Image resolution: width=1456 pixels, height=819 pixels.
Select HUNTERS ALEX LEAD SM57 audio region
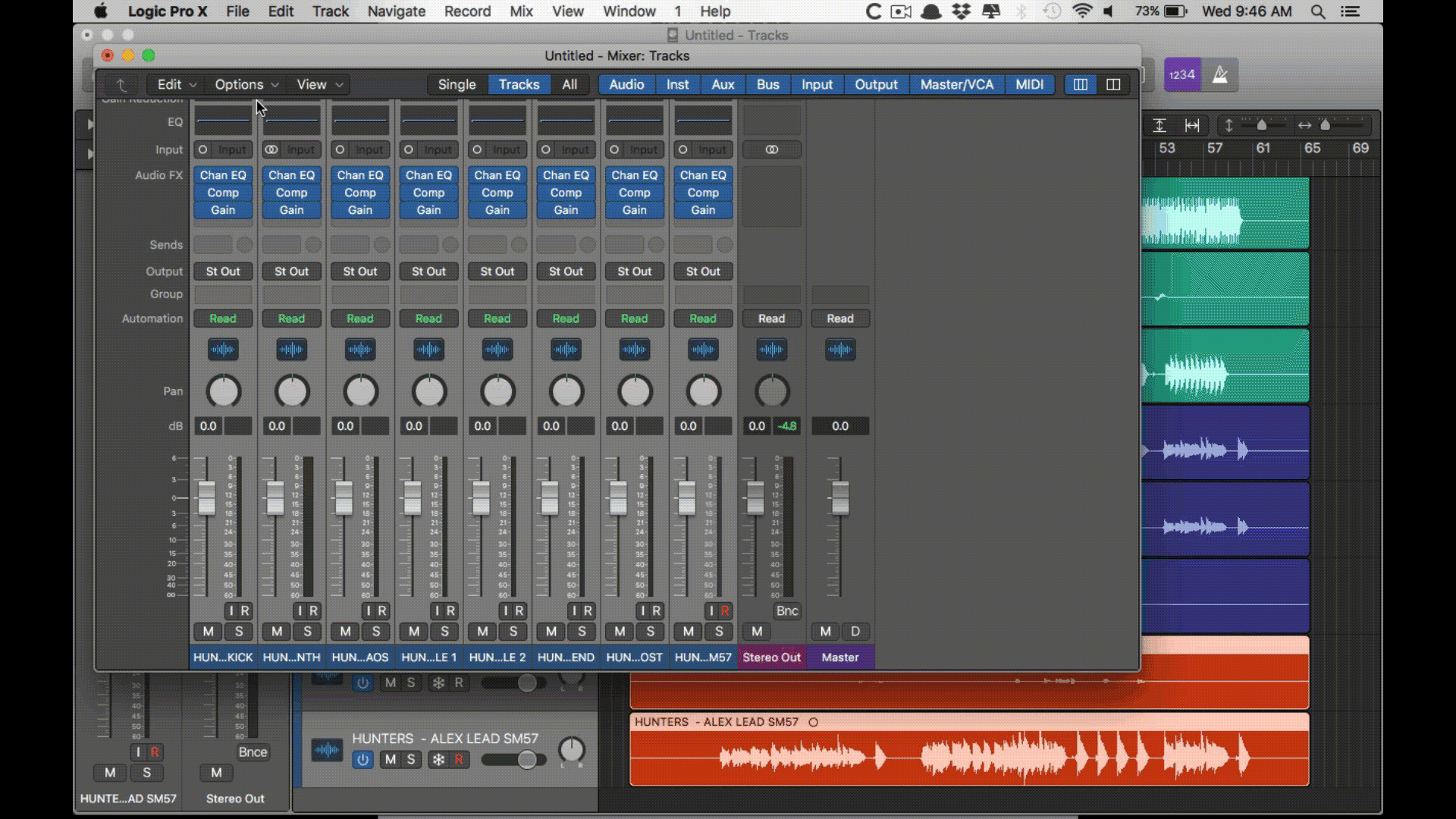click(x=969, y=749)
